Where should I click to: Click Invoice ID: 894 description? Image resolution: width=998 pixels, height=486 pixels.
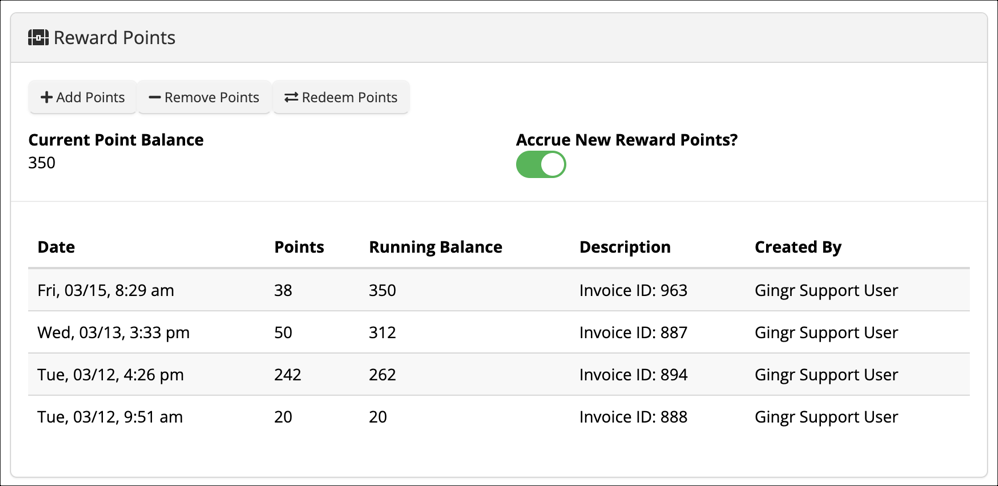click(x=633, y=375)
